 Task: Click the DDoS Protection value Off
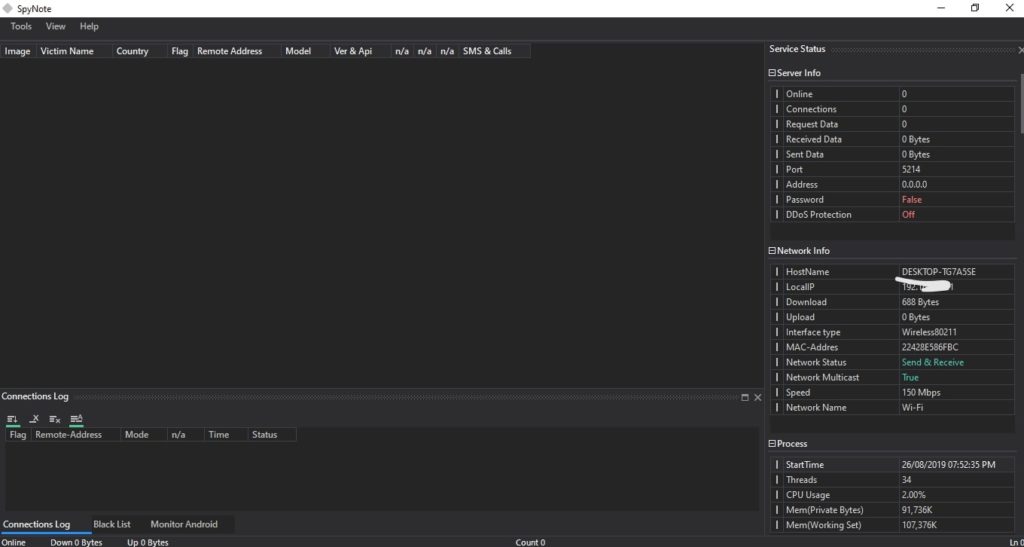[x=908, y=214]
